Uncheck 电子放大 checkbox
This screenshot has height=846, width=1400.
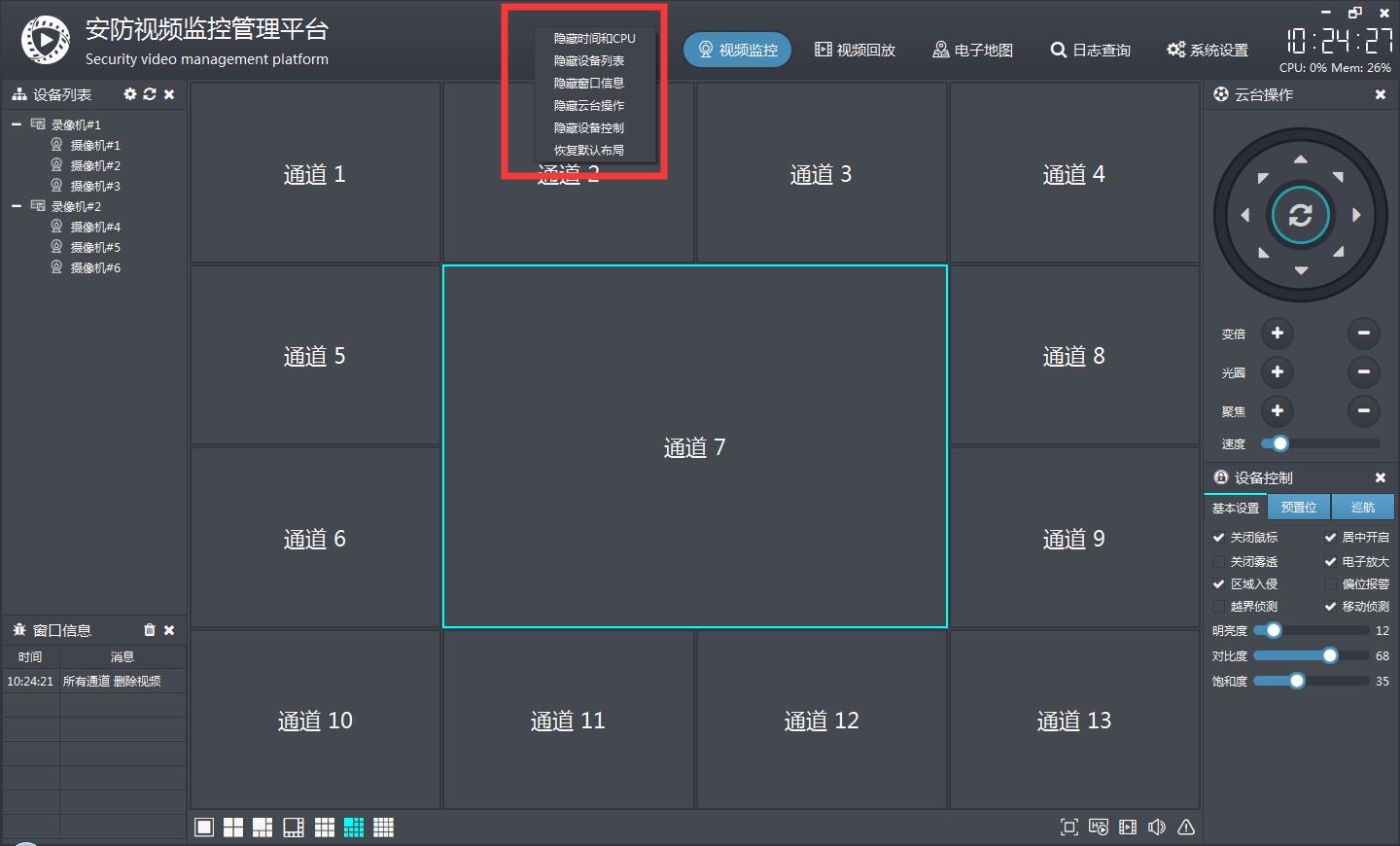pyautogui.click(x=1330, y=562)
